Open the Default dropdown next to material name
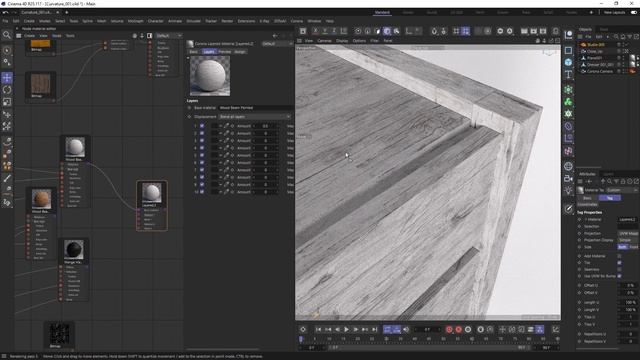Image resolution: width=640 pixels, height=360 pixels. tap(277, 44)
